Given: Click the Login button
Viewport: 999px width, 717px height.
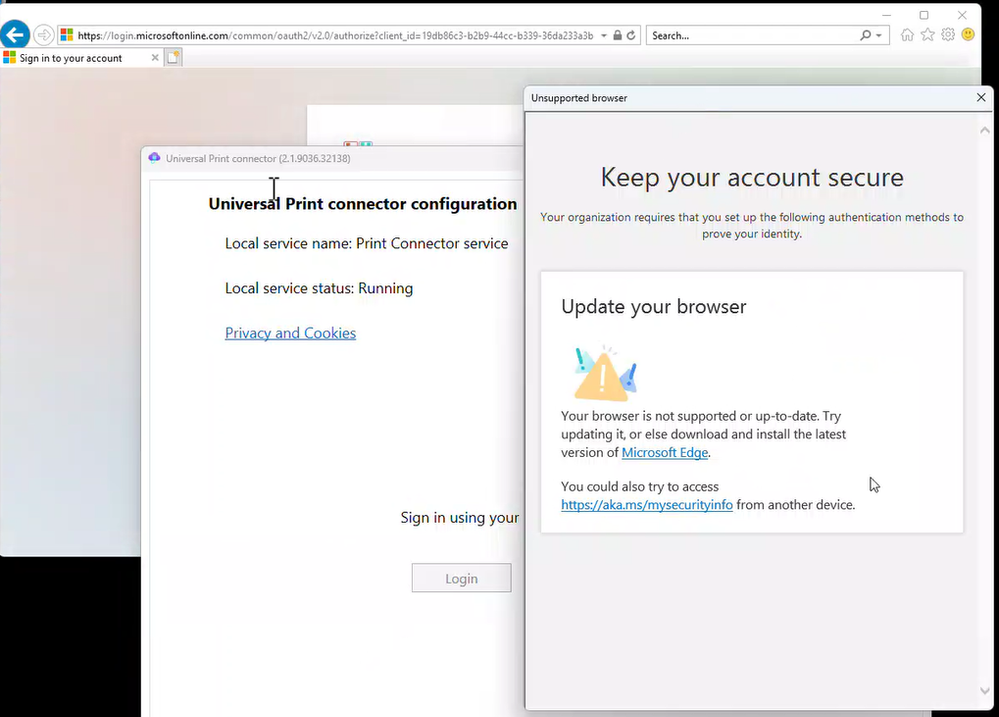Looking at the screenshot, I should coord(461,578).
